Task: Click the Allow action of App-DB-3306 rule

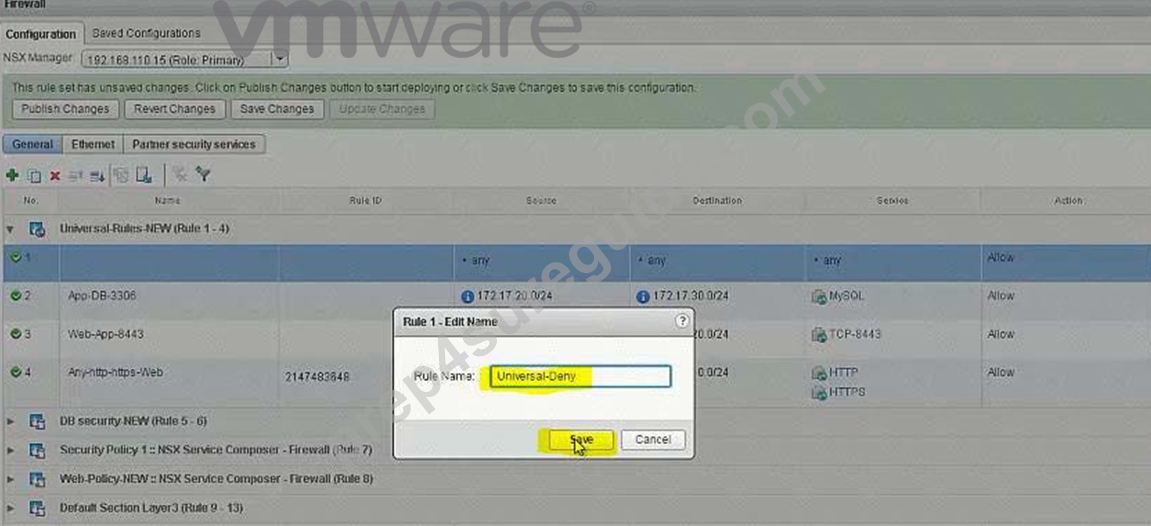Action: click(x=1001, y=296)
